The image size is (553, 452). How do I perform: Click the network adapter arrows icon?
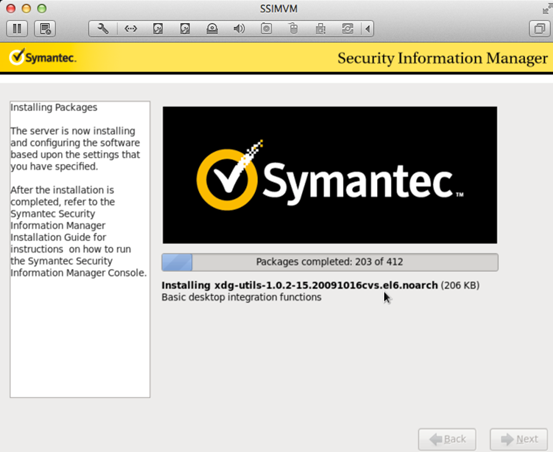pyautogui.click(x=130, y=29)
